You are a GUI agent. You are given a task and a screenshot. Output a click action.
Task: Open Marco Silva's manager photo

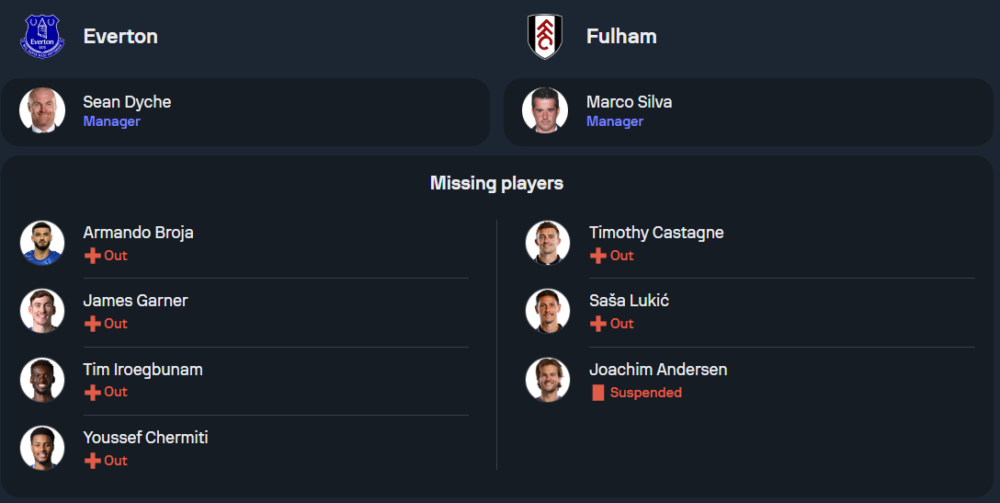[x=545, y=111]
